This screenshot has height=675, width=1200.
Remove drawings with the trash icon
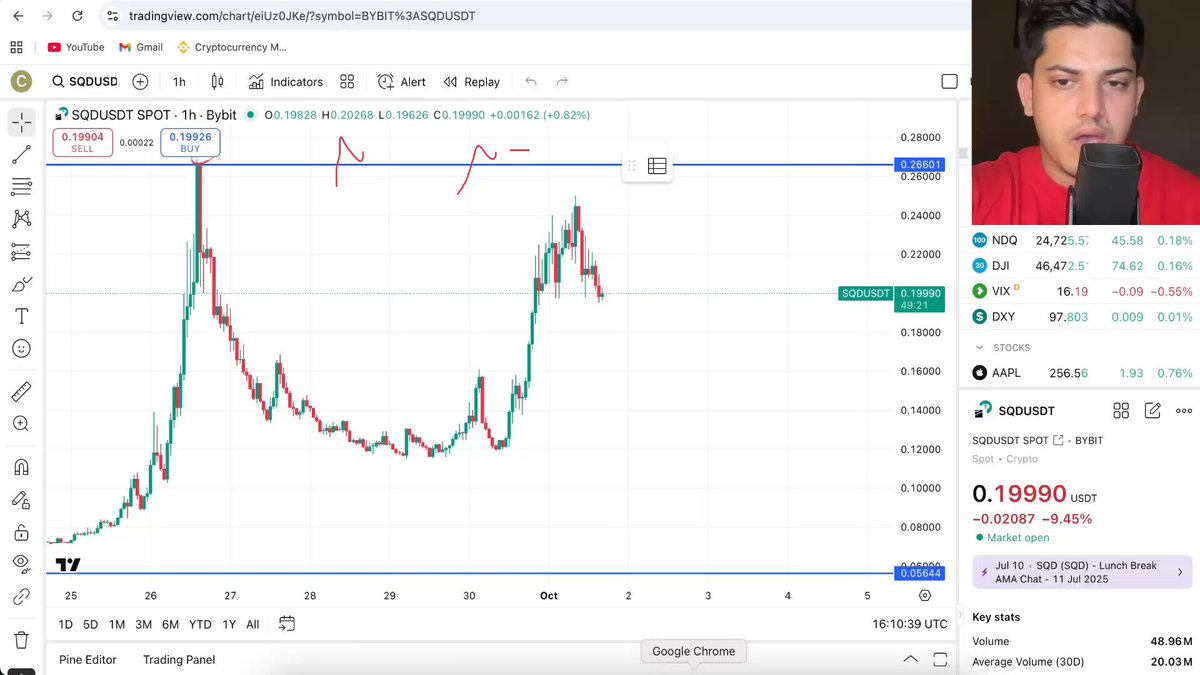[x=21, y=640]
